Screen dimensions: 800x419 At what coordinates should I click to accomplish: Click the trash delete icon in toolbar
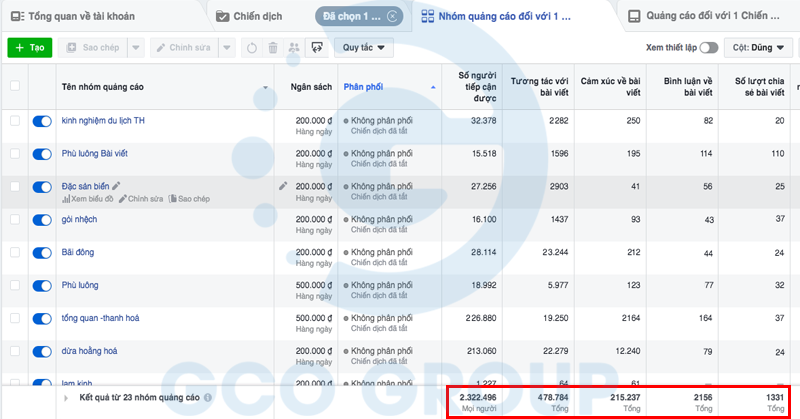[x=271, y=47]
